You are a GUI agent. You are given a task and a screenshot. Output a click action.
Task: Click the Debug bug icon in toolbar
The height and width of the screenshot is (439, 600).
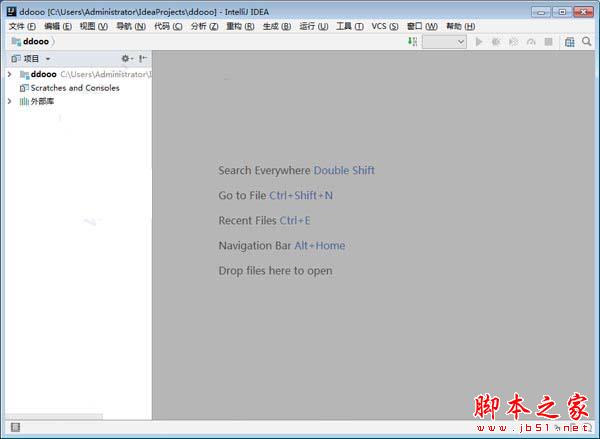click(x=496, y=42)
